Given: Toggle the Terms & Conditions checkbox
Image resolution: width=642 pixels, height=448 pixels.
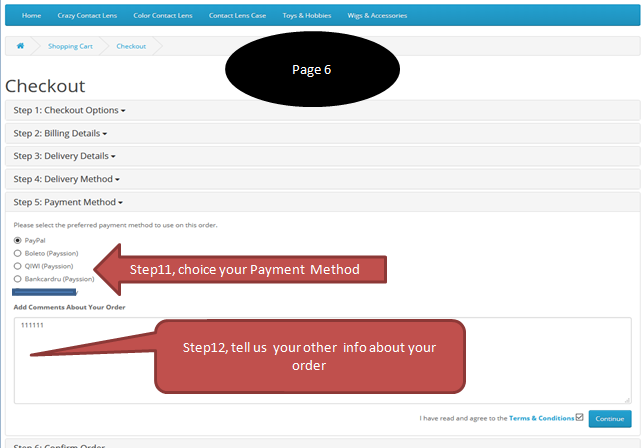Looking at the screenshot, I should point(580,417).
